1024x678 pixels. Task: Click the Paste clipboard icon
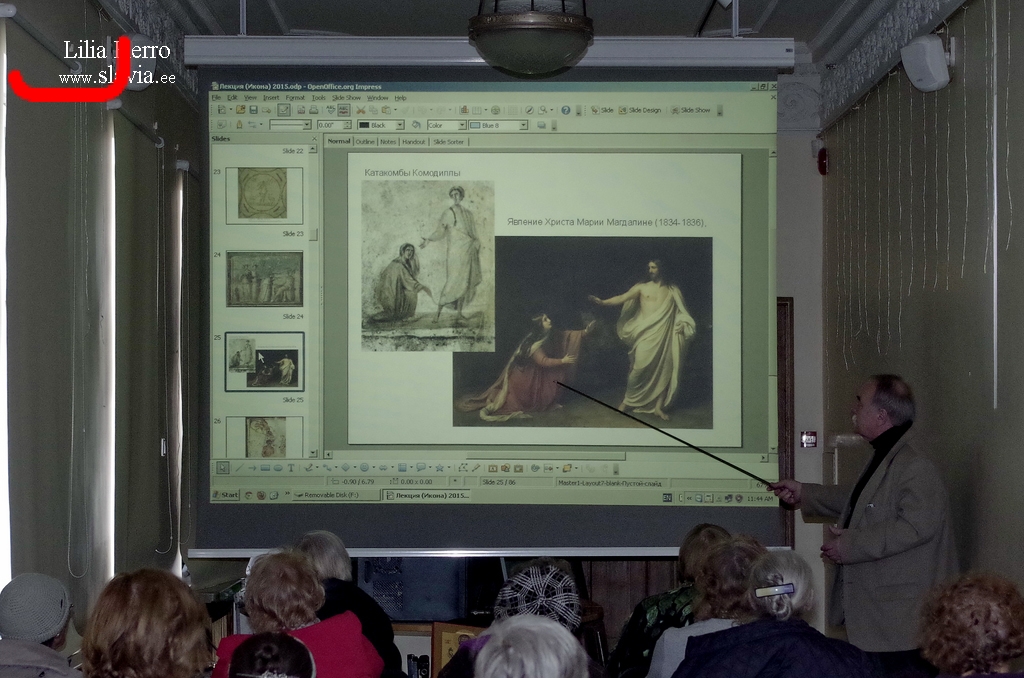click(x=386, y=110)
